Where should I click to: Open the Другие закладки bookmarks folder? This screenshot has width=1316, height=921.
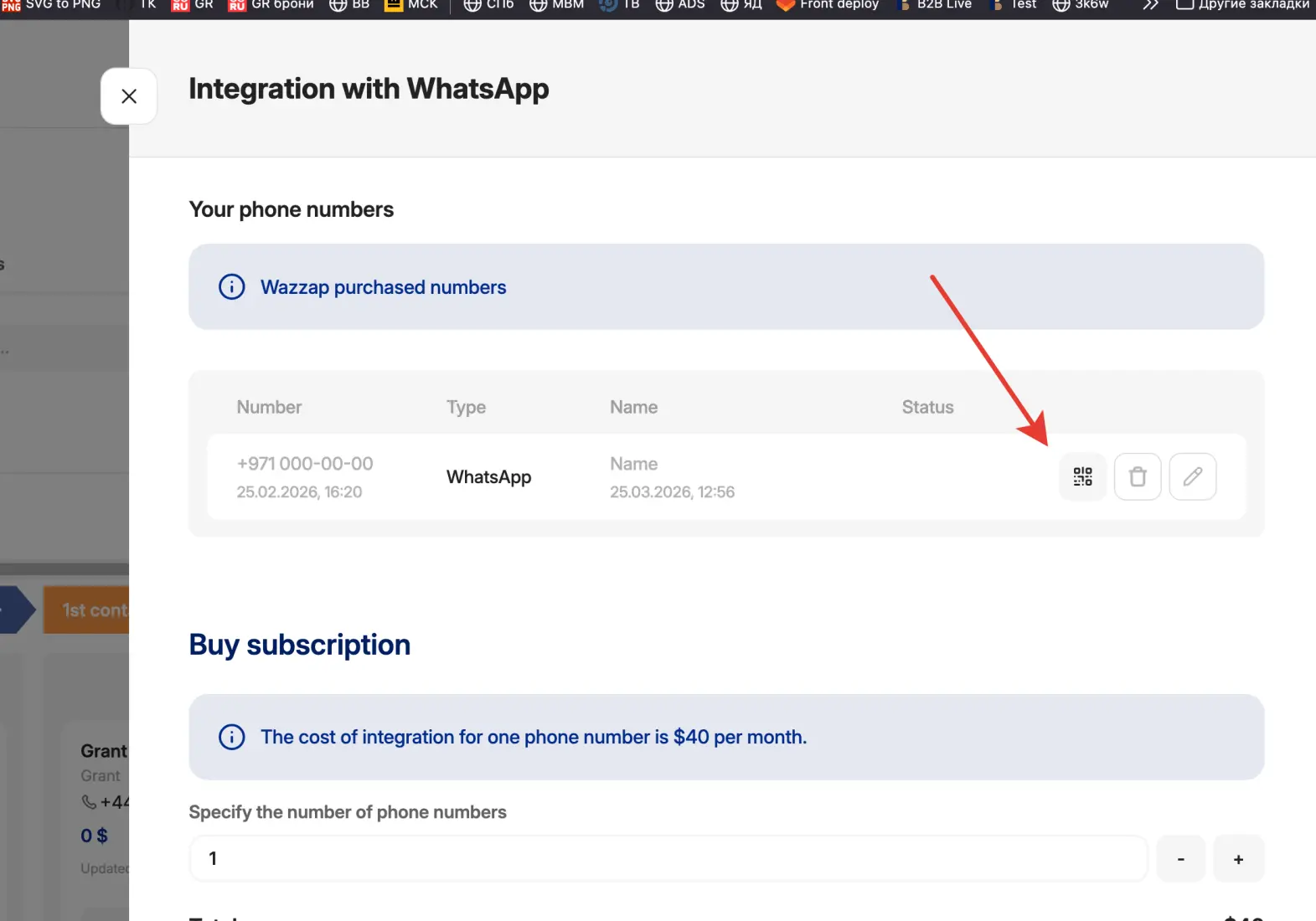coord(1243,5)
